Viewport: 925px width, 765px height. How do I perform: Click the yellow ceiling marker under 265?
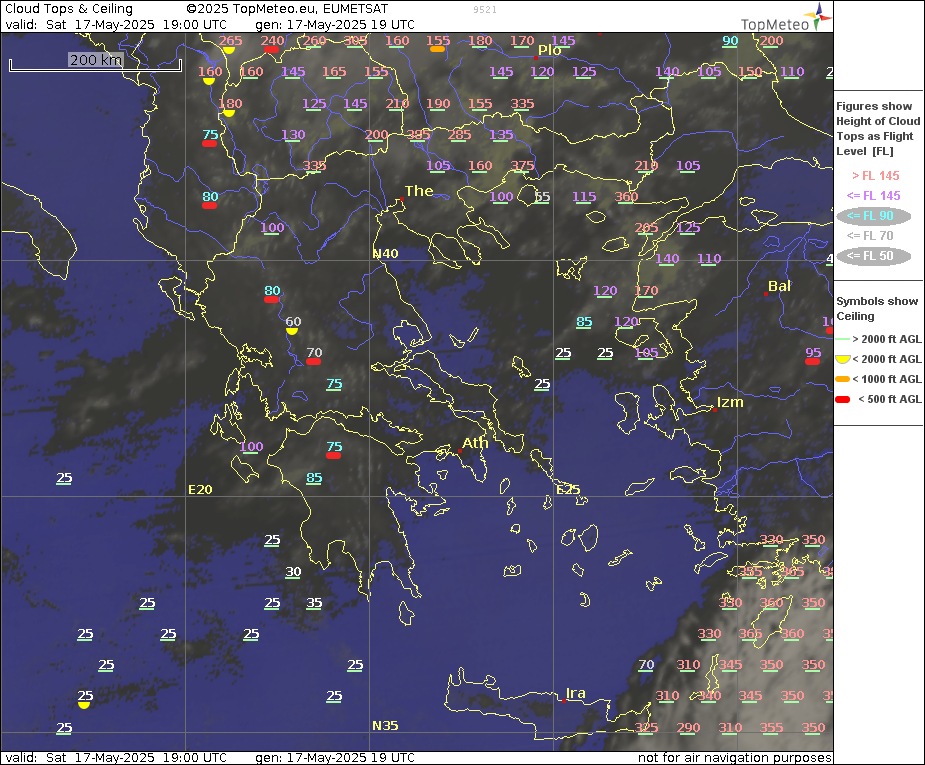click(229, 50)
